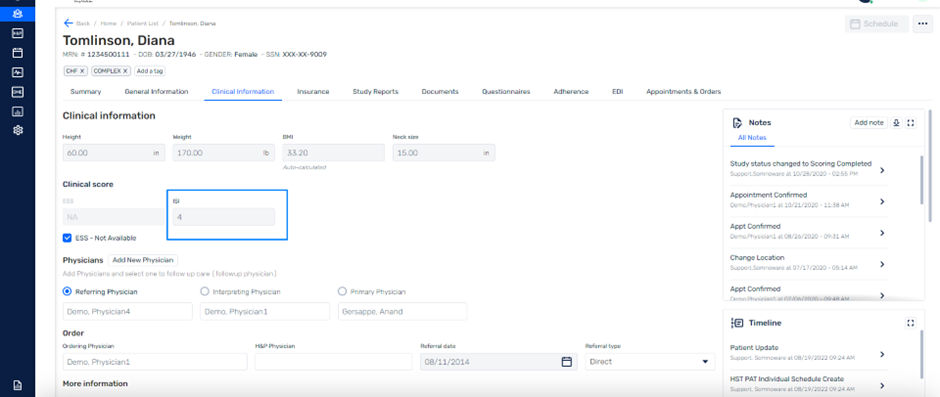The width and height of the screenshot is (940, 397).
Task: Open the sidebar icon directly below Patients
Action: (17, 34)
